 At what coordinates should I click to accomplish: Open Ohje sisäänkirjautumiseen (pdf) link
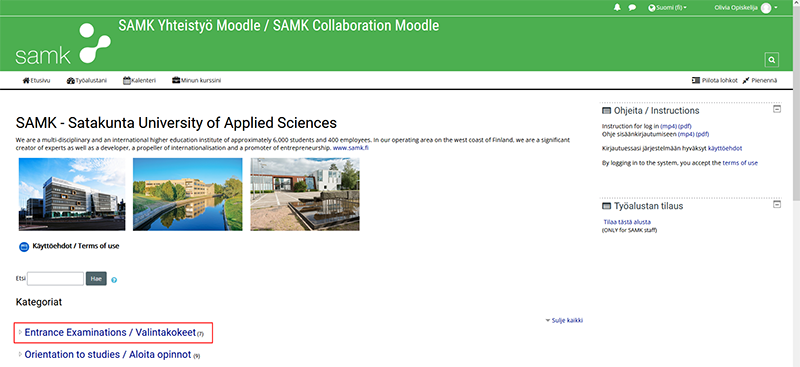pos(702,134)
